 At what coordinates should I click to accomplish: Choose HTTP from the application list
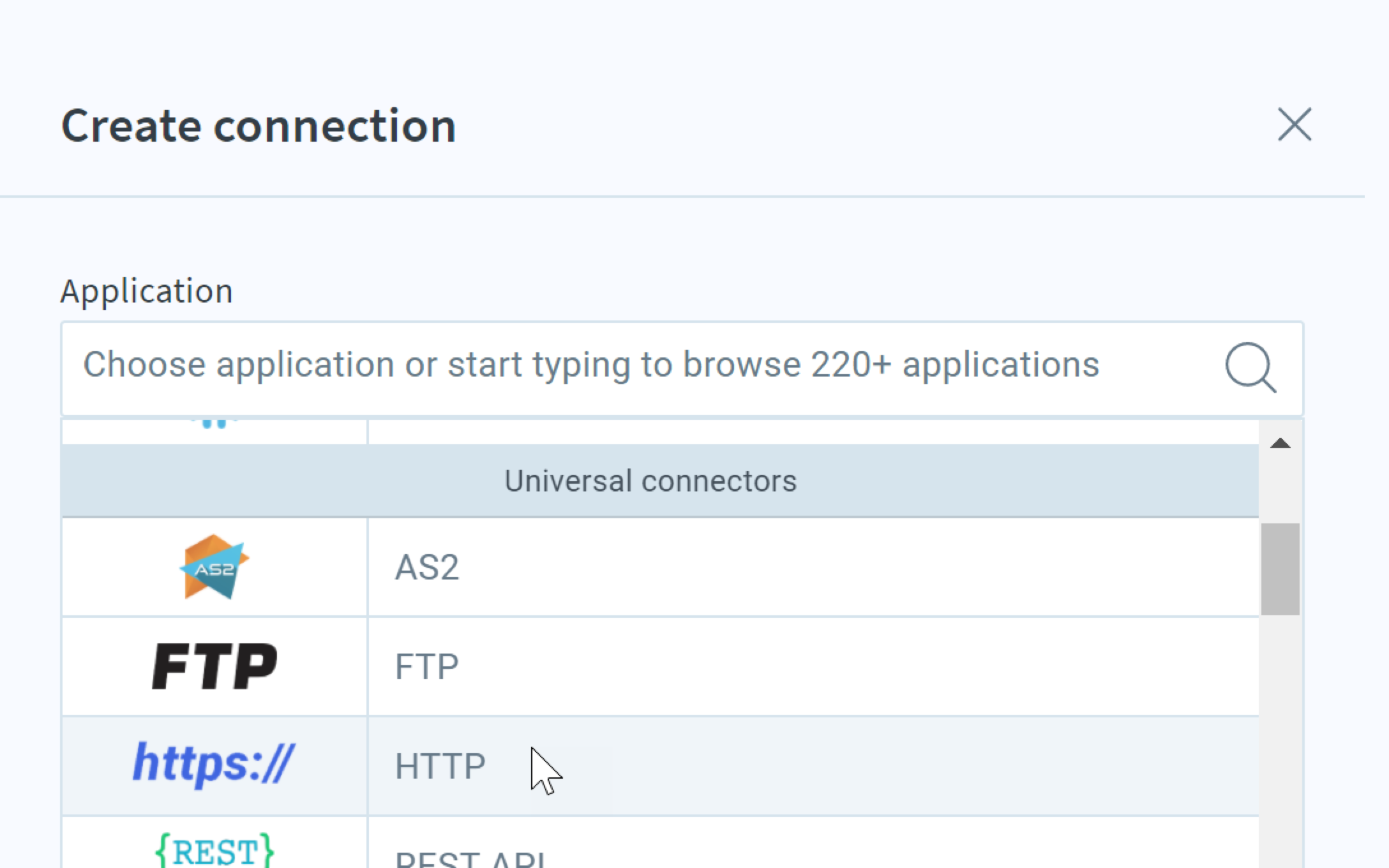[660, 766]
